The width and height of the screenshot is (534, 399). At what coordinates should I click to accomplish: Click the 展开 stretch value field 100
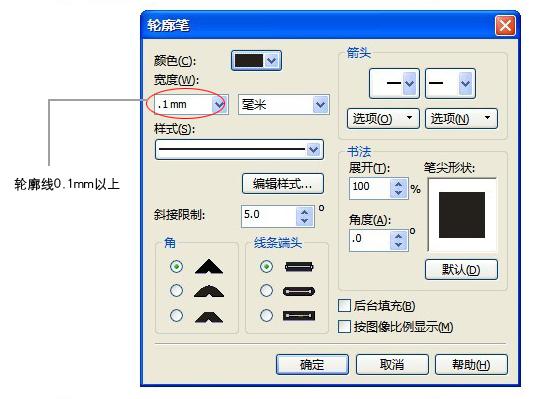tap(370, 188)
